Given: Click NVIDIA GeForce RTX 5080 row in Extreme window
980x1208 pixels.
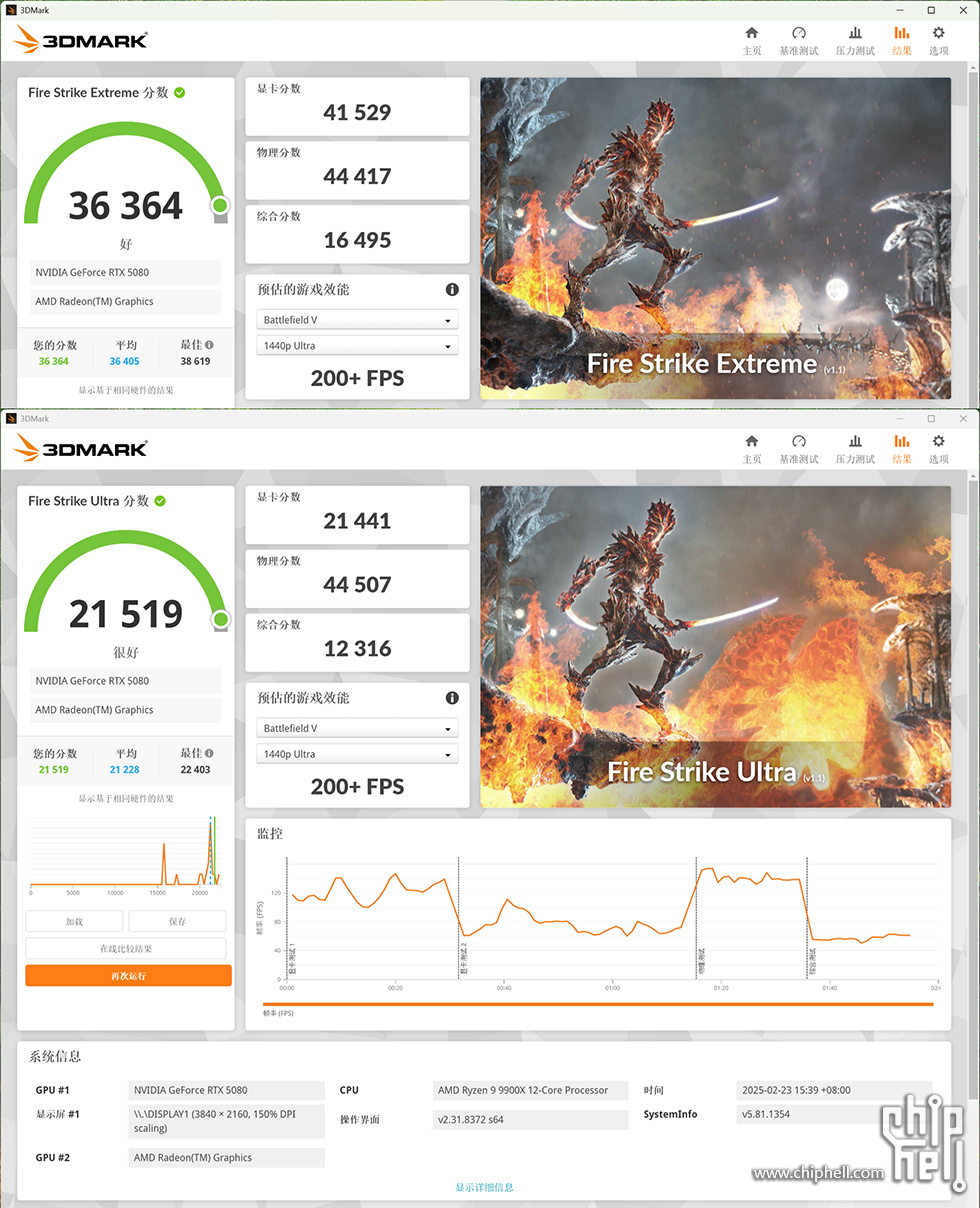Looking at the screenshot, I should pos(126,272).
